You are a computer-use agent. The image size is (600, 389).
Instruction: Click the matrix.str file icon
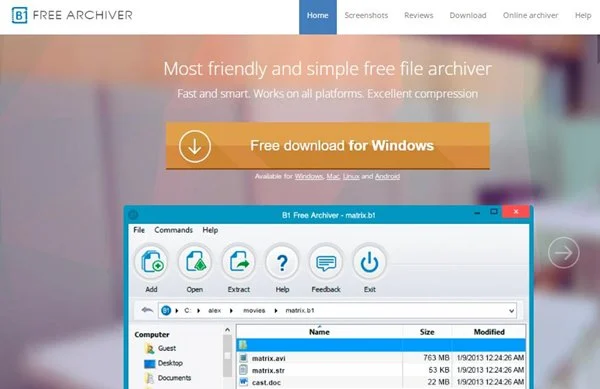pos(243,370)
